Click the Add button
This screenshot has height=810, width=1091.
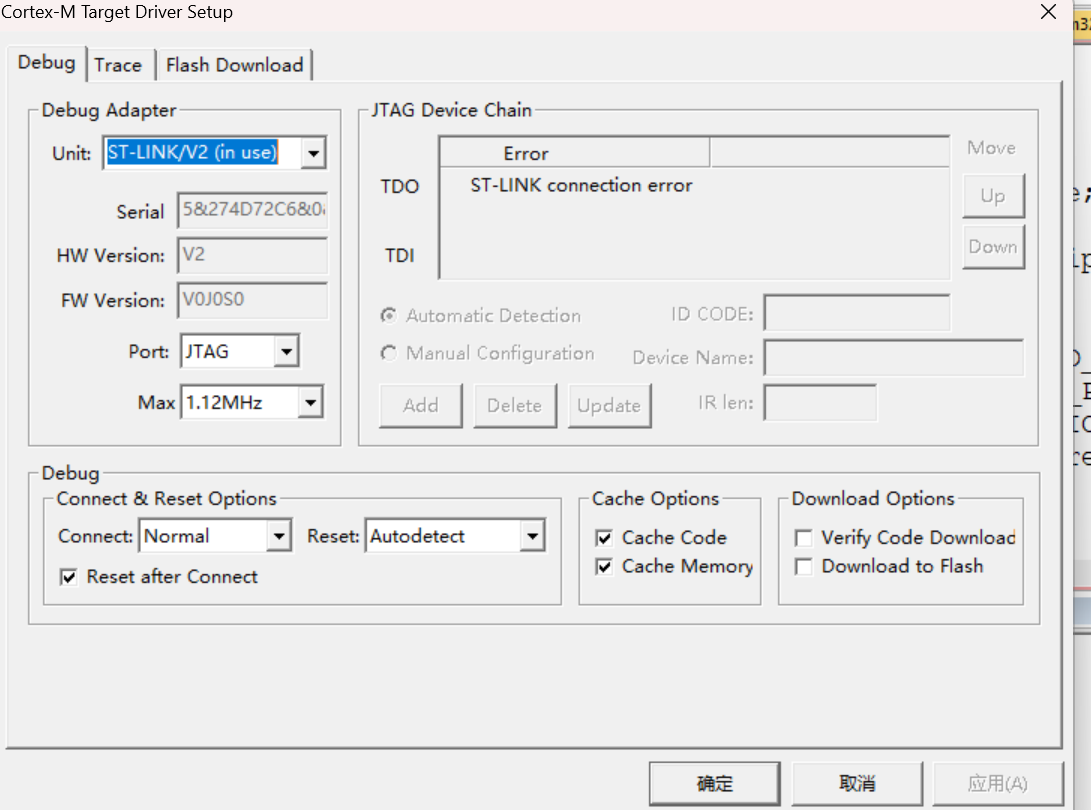[x=421, y=406]
